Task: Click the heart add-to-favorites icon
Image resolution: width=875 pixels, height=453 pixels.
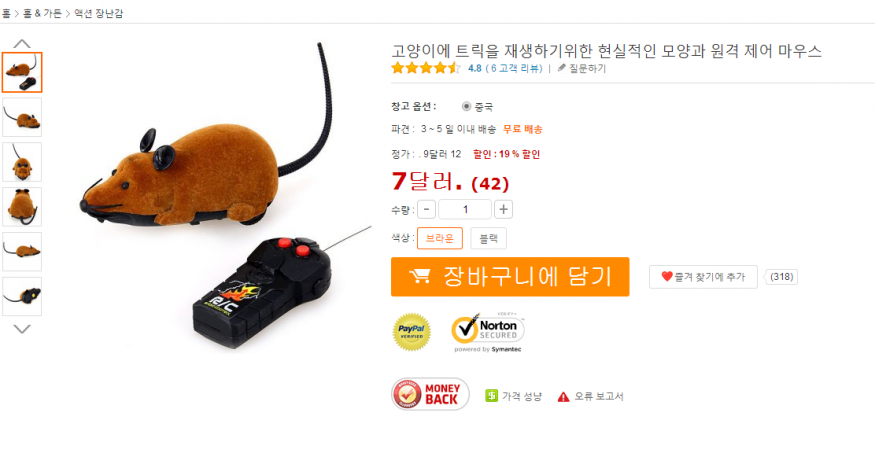Action: point(667,276)
